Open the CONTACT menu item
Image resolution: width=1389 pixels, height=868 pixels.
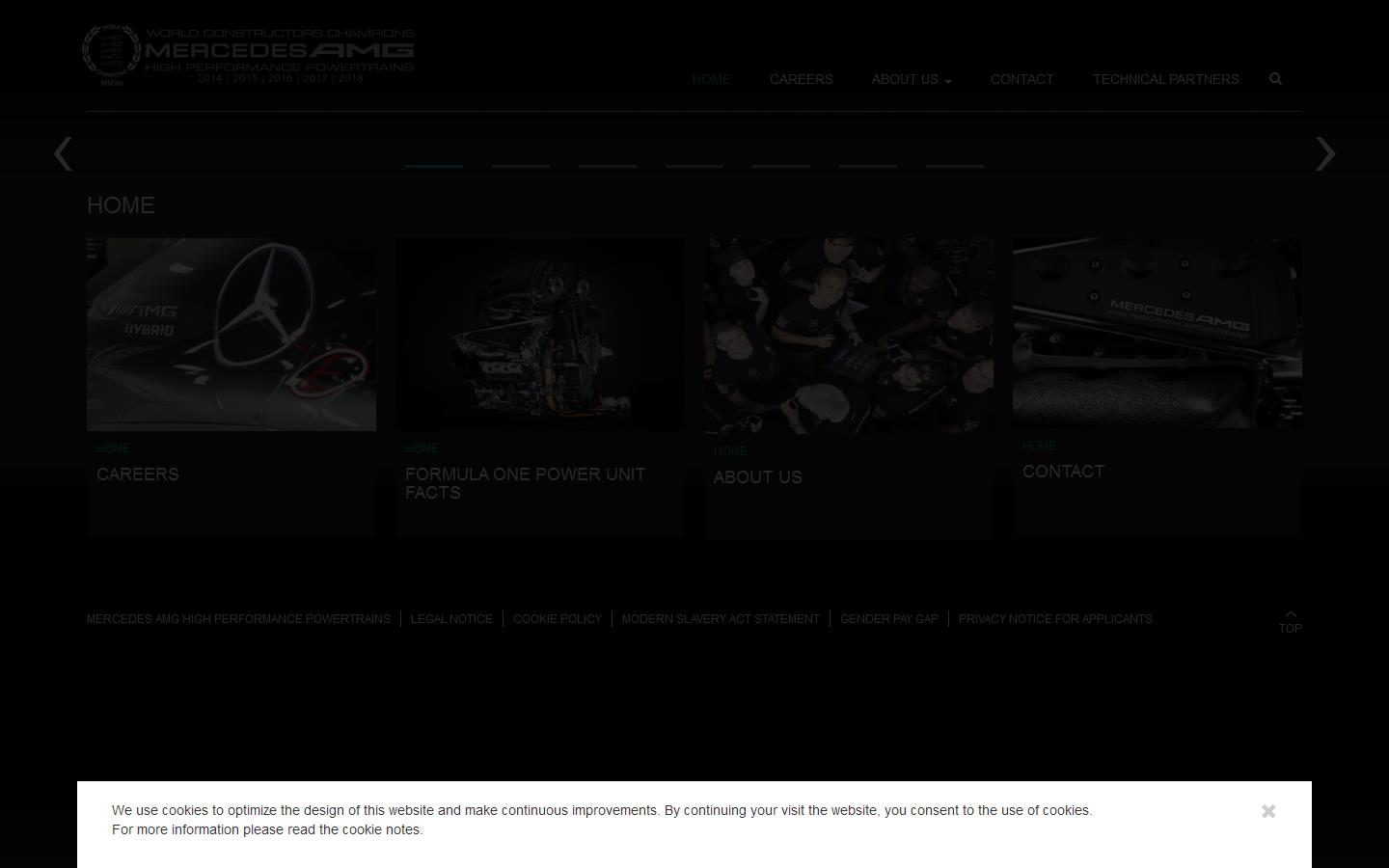[1021, 79]
